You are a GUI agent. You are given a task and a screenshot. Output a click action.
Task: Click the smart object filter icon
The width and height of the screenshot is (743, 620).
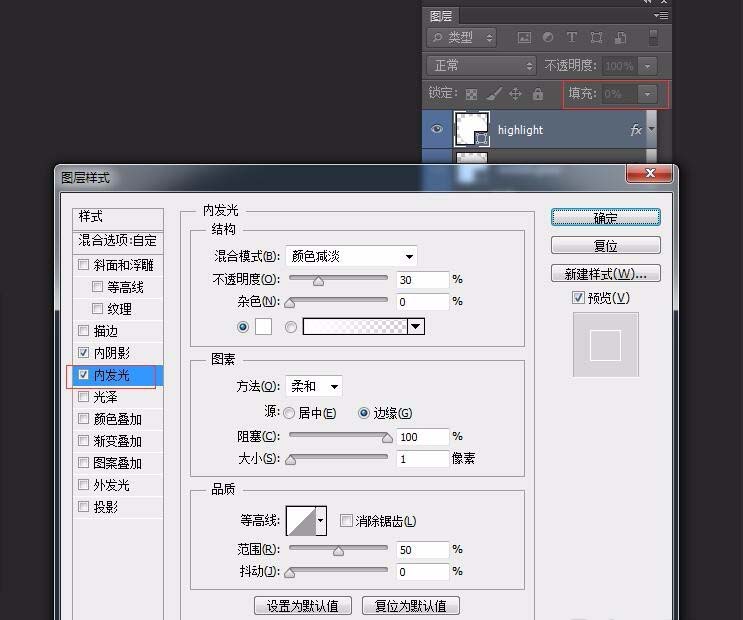point(620,38)
